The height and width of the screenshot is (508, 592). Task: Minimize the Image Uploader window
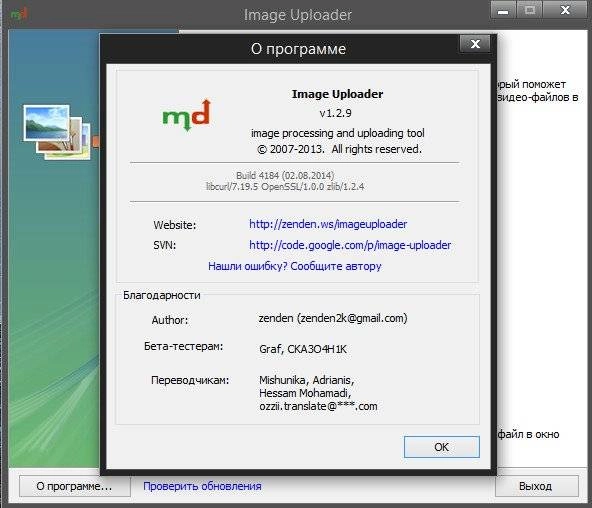pyautogui.click(x=503, y=10)
